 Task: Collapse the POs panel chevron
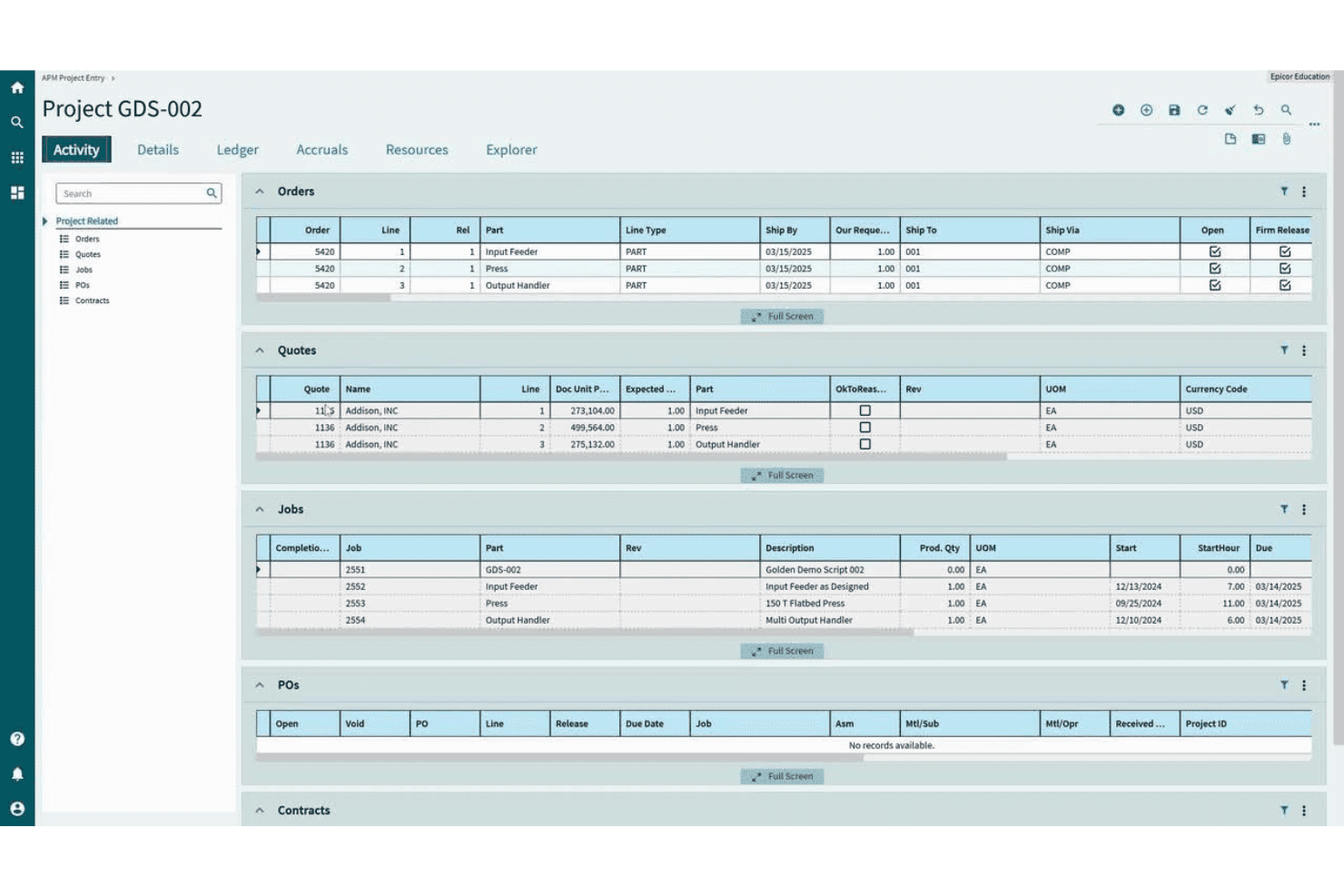tap(260, 685)
